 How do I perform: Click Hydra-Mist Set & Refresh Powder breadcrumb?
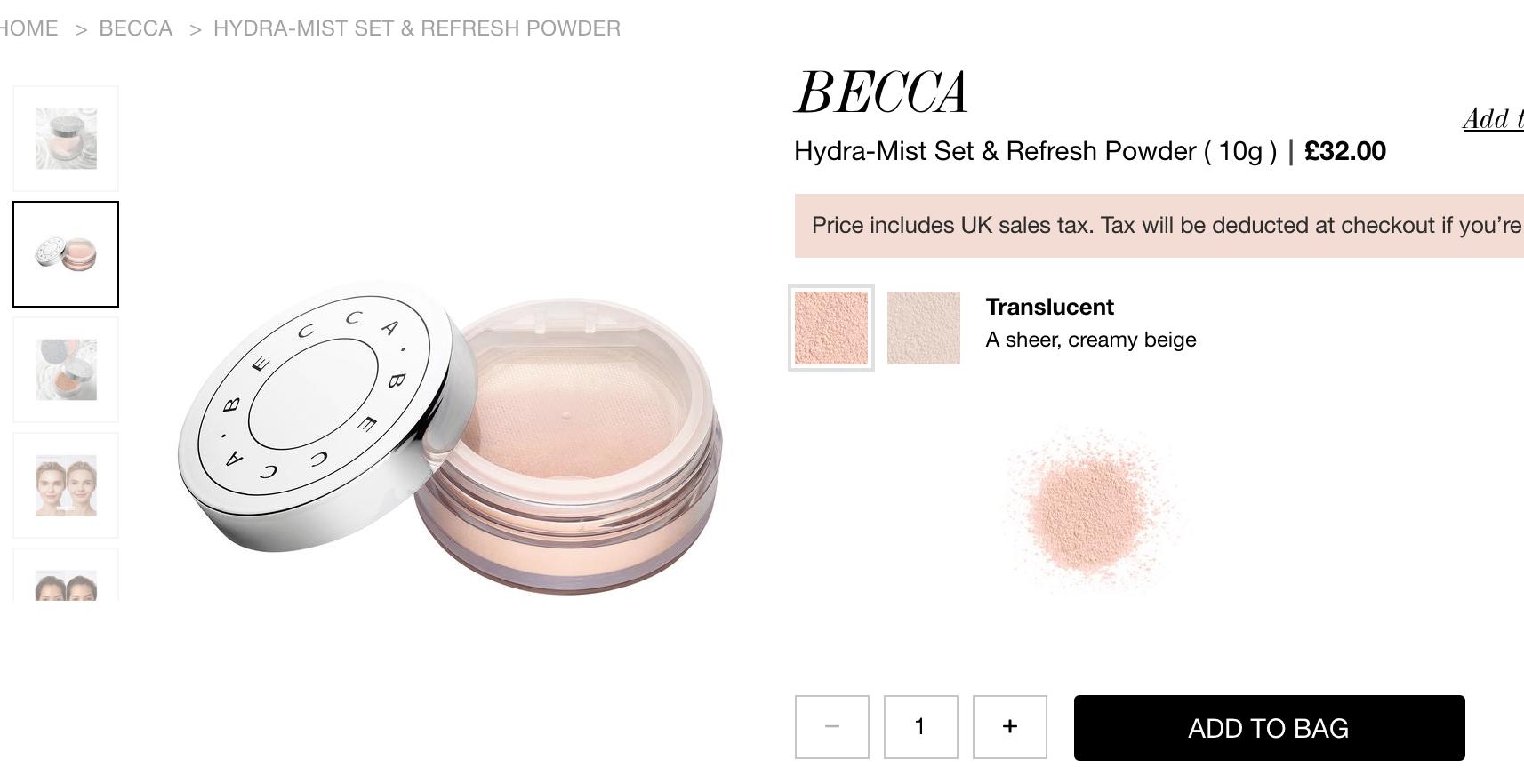point(417,28)
